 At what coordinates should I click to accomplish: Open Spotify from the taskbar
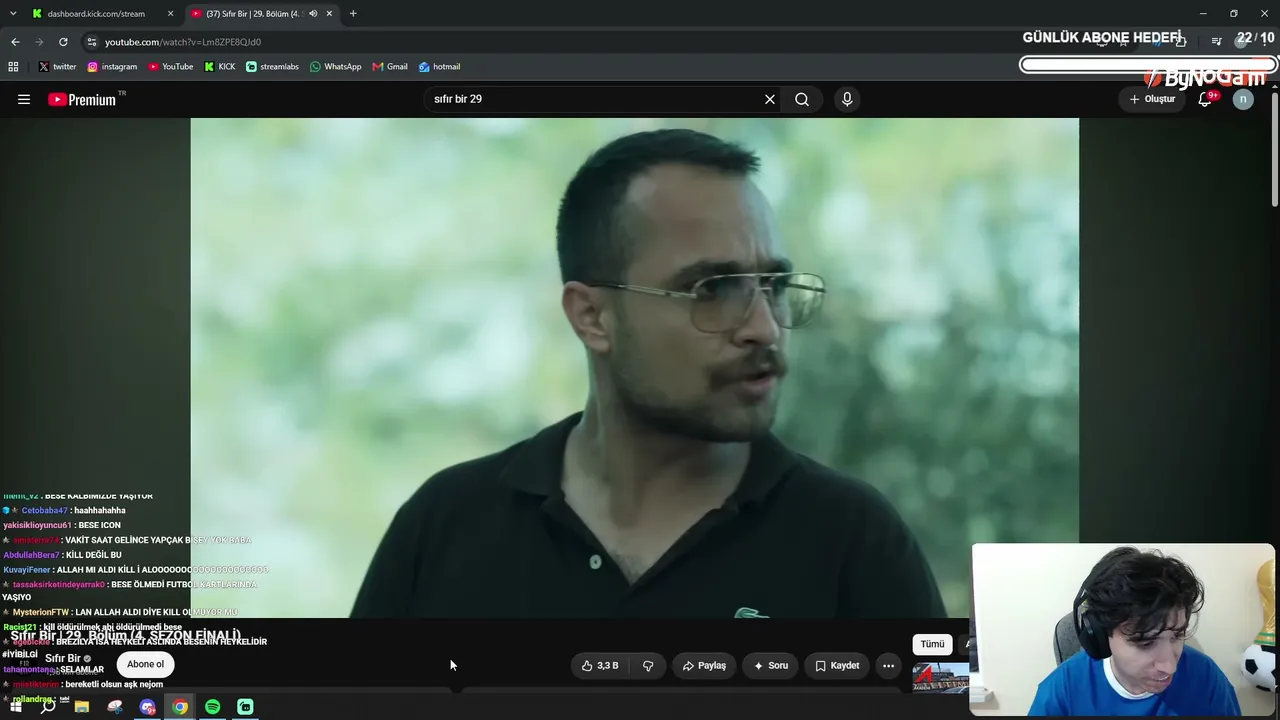(212, 707)
